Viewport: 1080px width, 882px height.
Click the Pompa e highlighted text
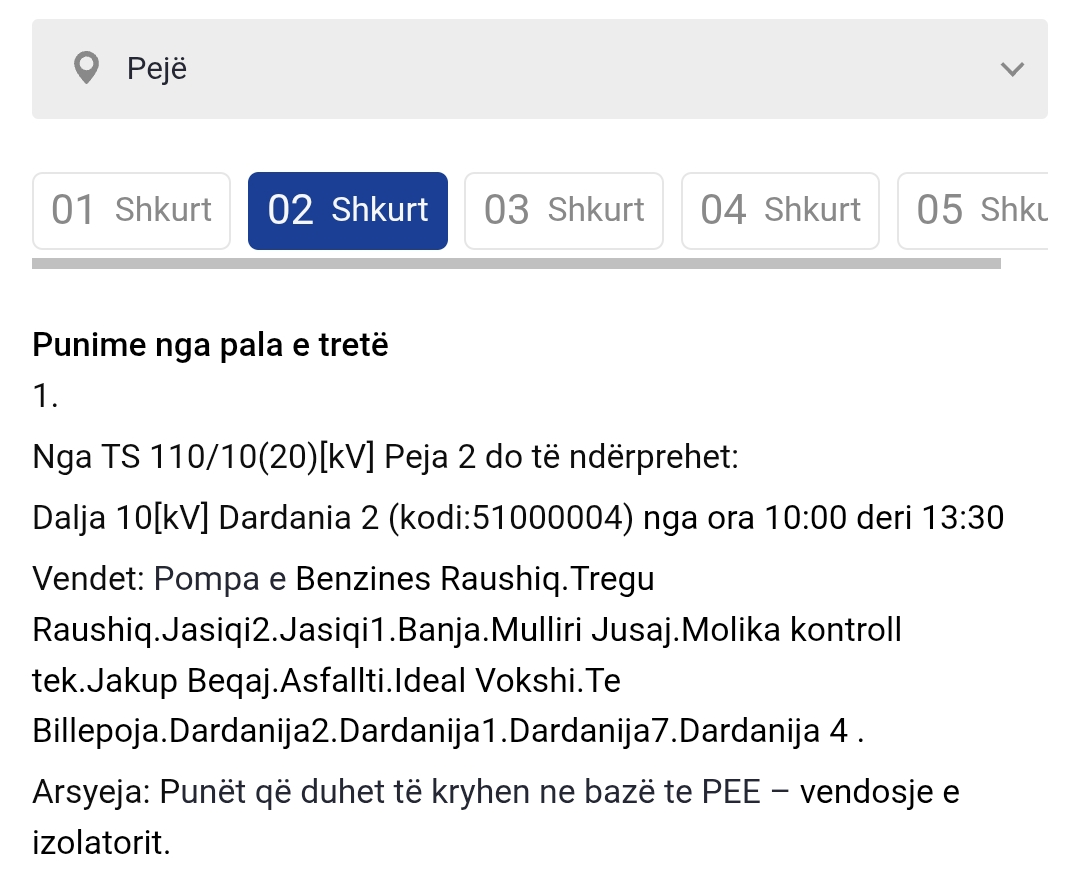221,578
